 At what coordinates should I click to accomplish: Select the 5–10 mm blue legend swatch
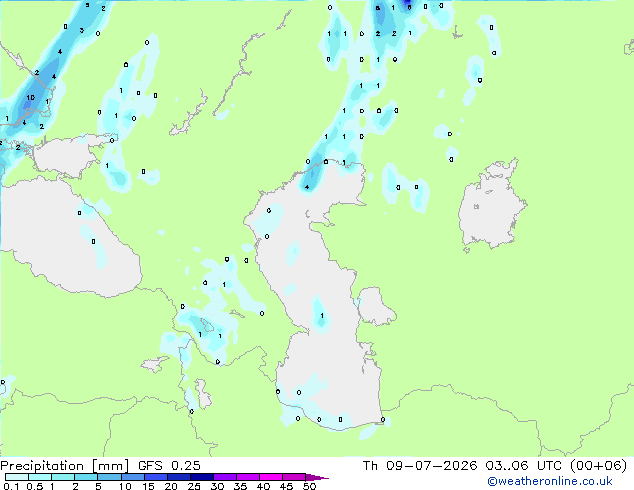click(x=109, y=477)
